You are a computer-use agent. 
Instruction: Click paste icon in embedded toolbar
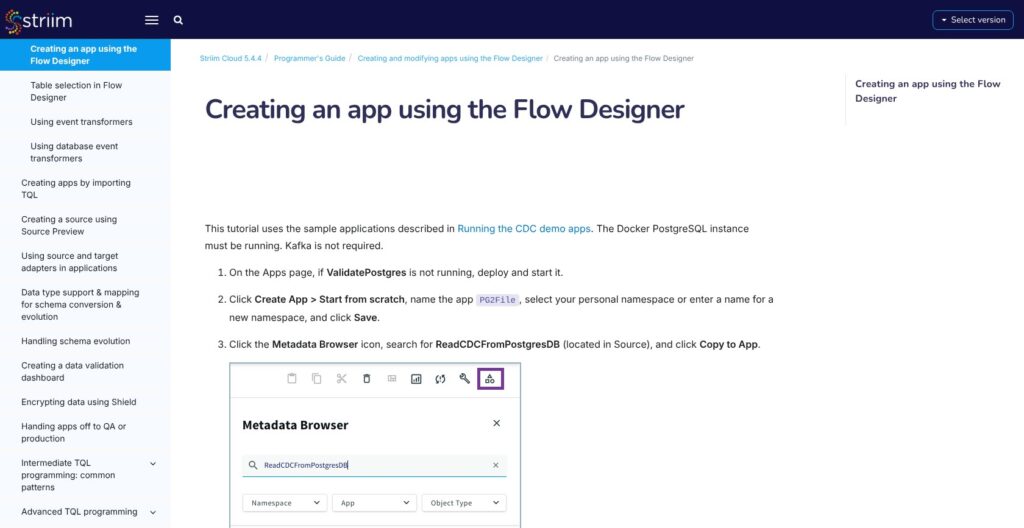point(292,378)
